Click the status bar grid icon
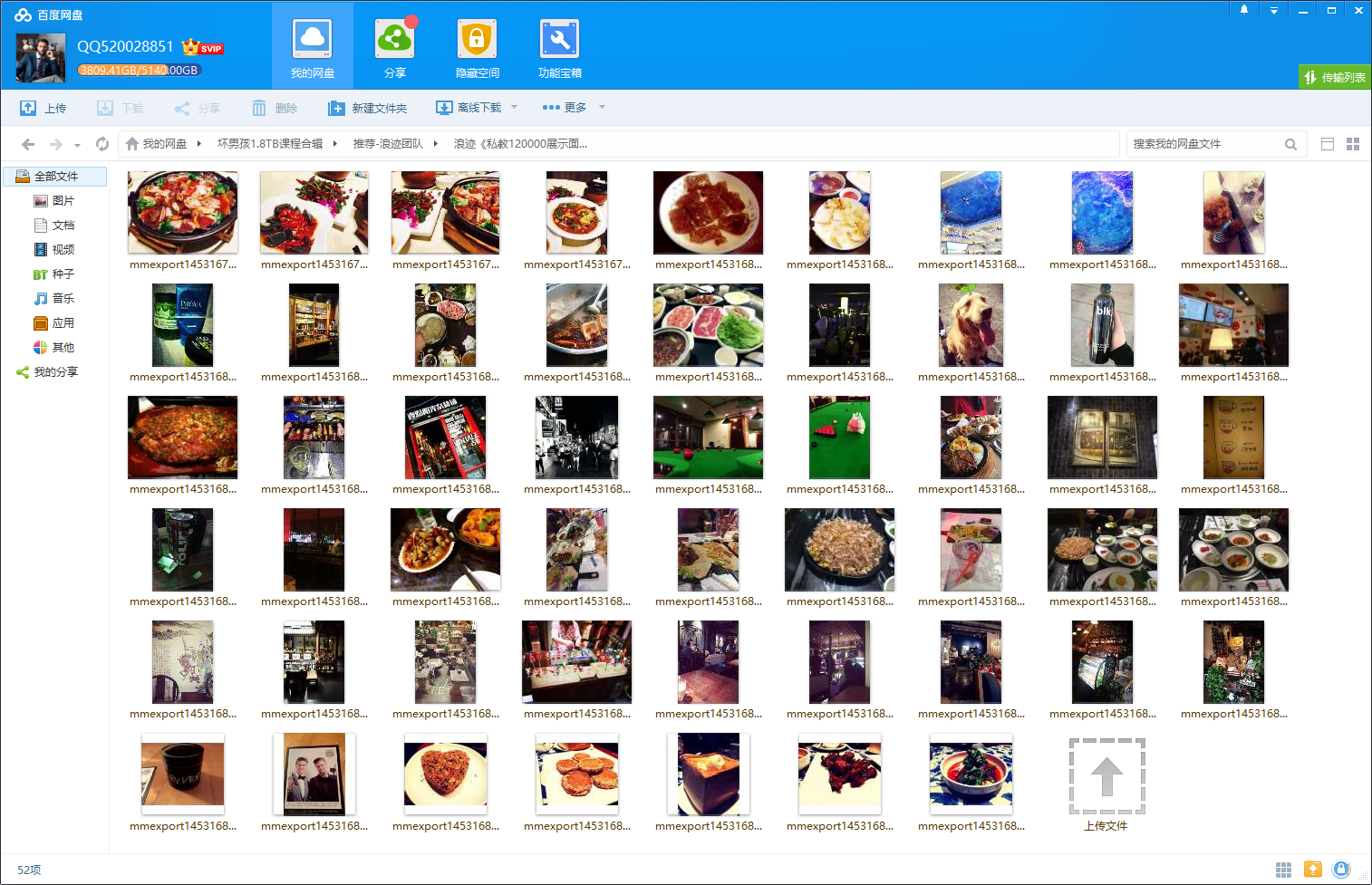This screenshot has width=1372, height=885. click(1283, 870)
